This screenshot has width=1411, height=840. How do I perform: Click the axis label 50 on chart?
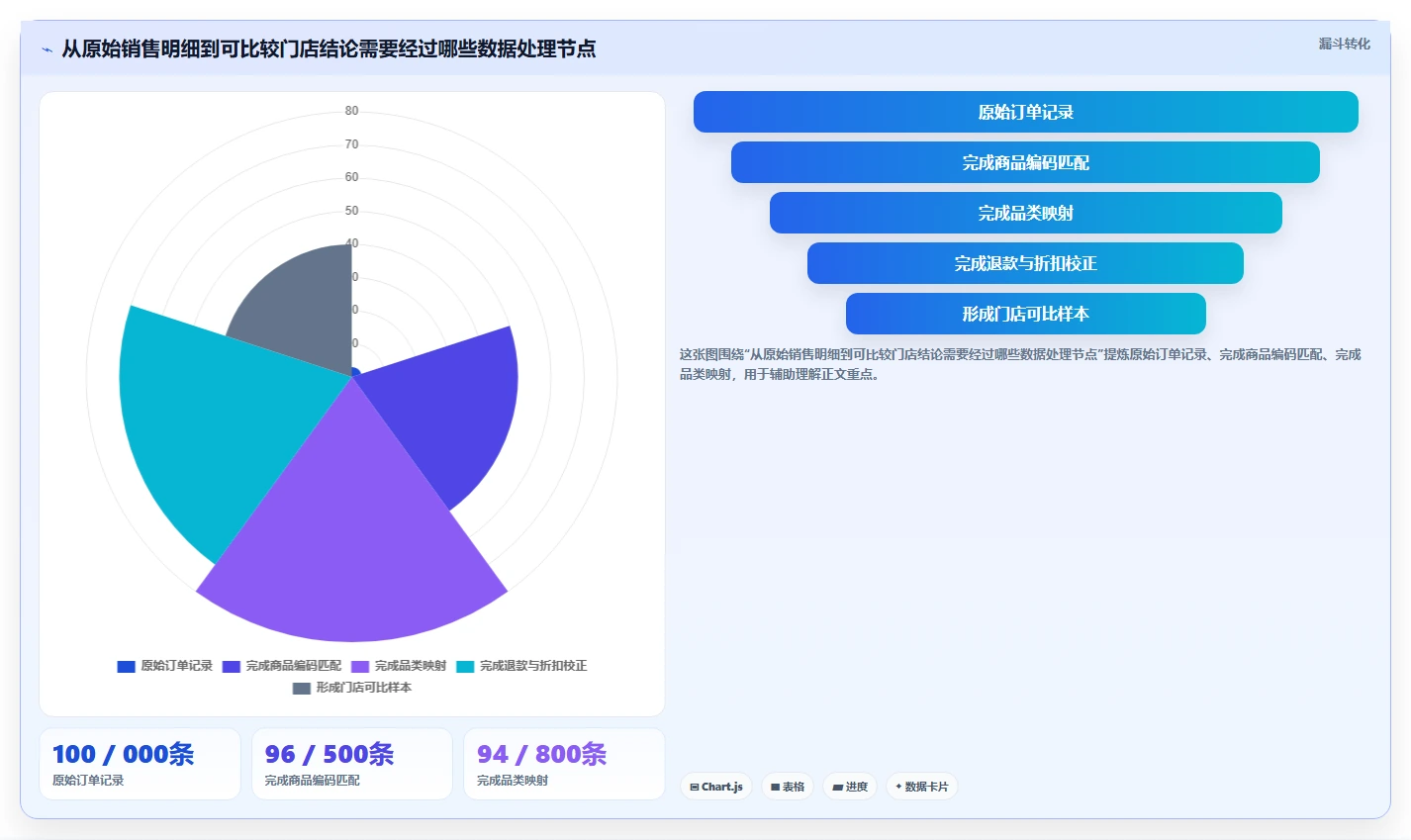tap(351, 211)
